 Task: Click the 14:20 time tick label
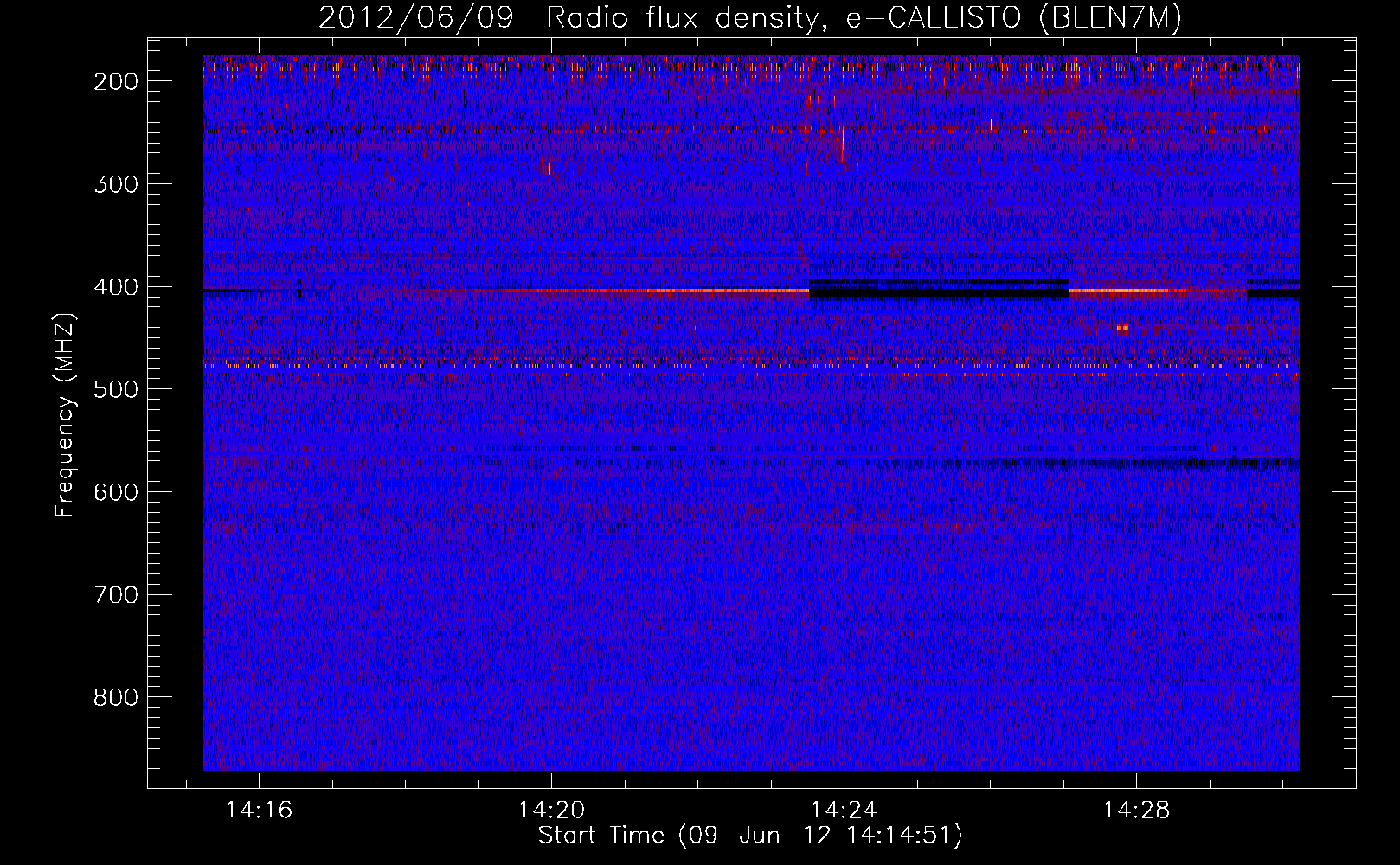[551, 811]
